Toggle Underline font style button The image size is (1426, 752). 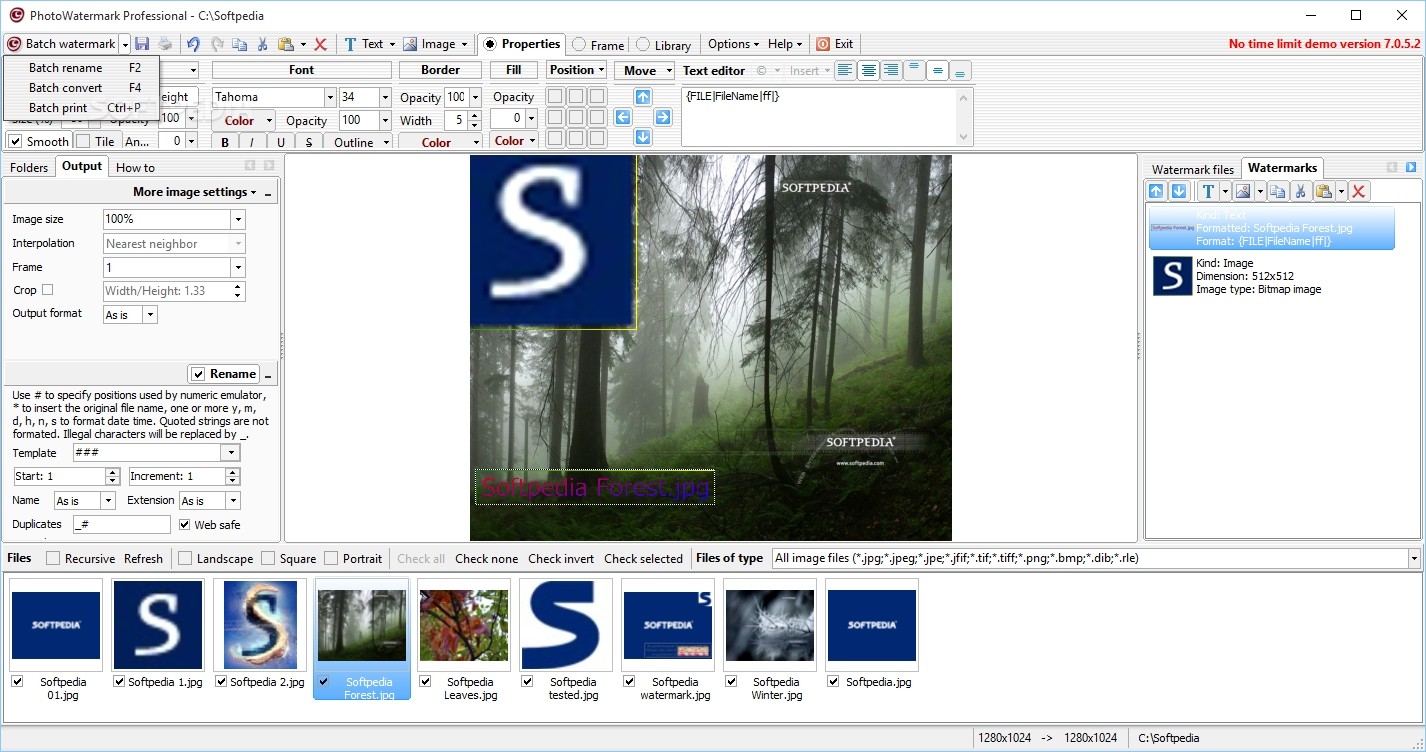(x=281, y=142)
